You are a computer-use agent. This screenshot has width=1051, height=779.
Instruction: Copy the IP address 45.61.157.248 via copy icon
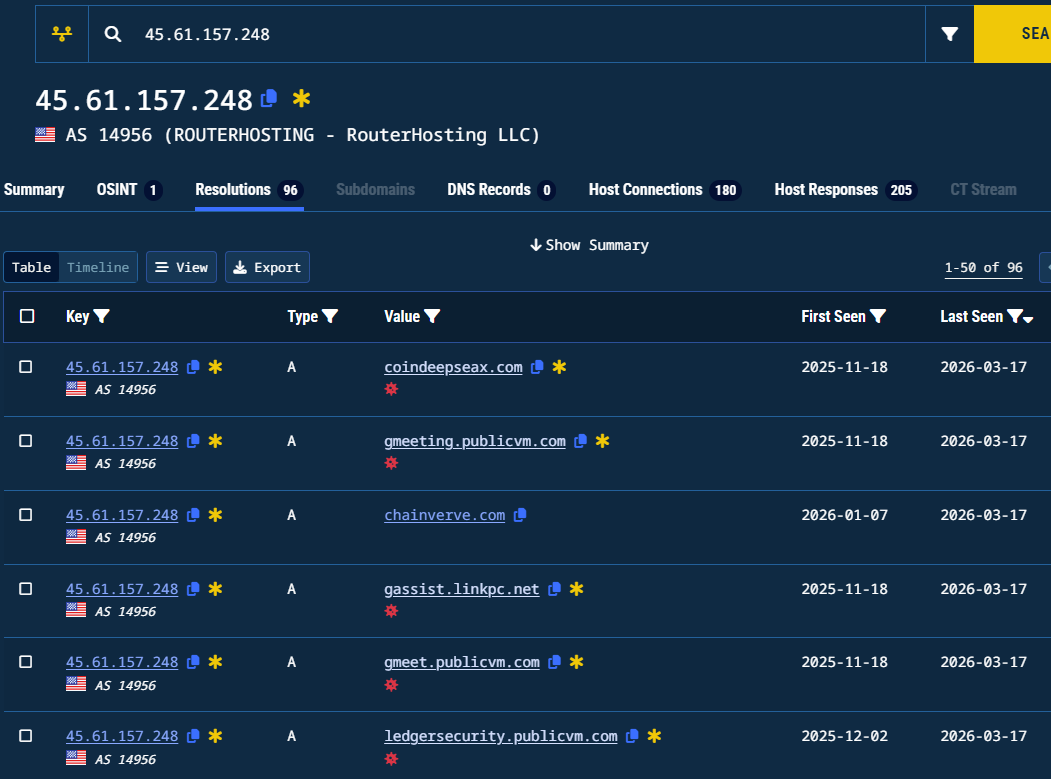(268, 99)
